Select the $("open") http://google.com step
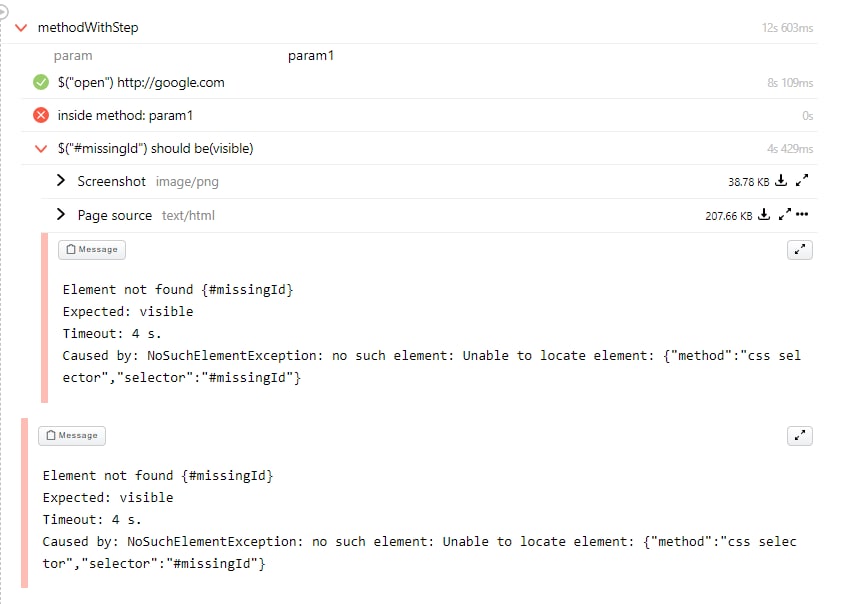 [x=141, y=82]
